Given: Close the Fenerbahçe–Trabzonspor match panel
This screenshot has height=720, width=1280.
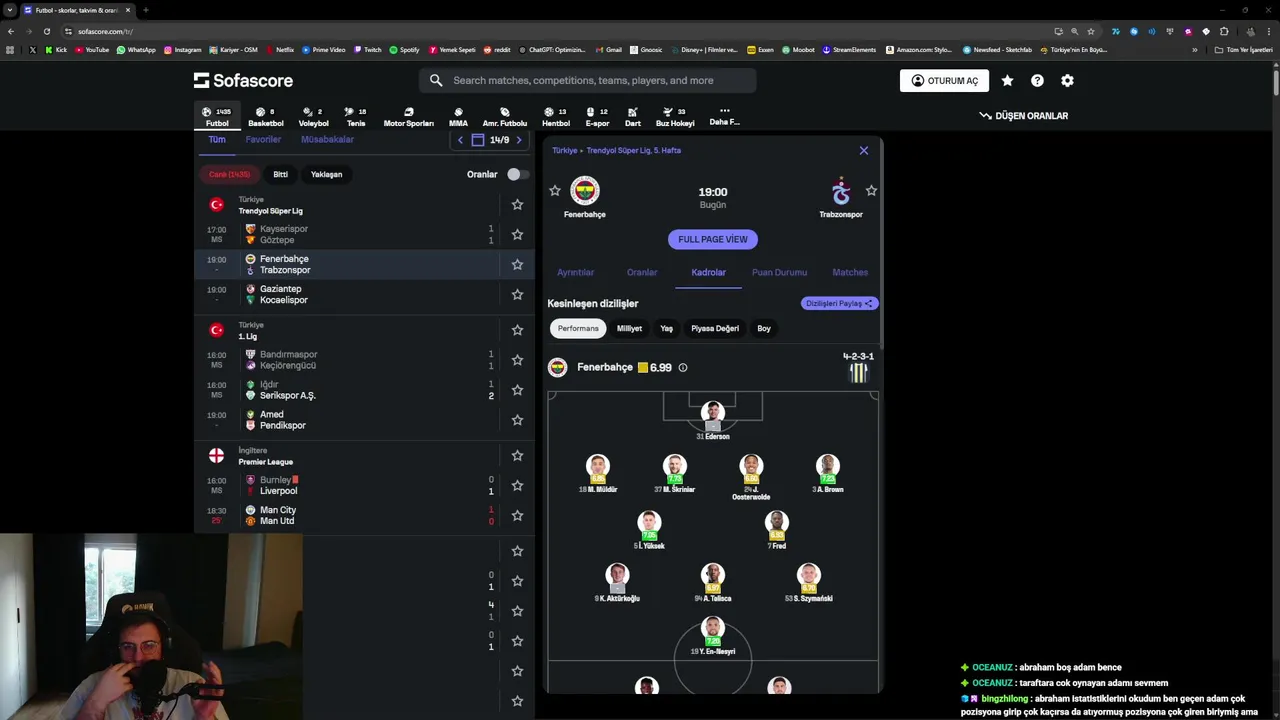Looking at the screenshot, I should pos(864,150).
